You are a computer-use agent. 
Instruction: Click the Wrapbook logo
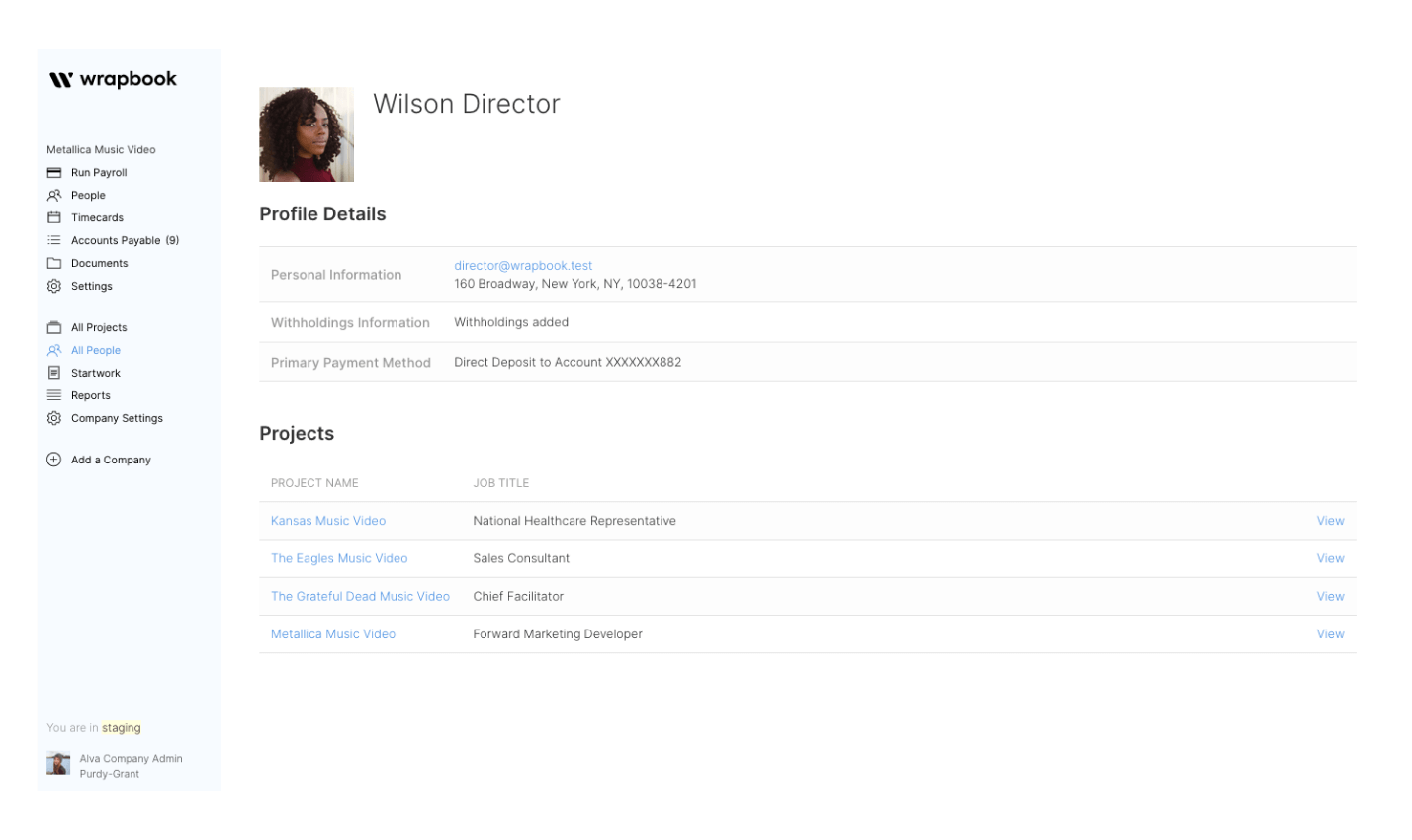[x=113, y=79]
